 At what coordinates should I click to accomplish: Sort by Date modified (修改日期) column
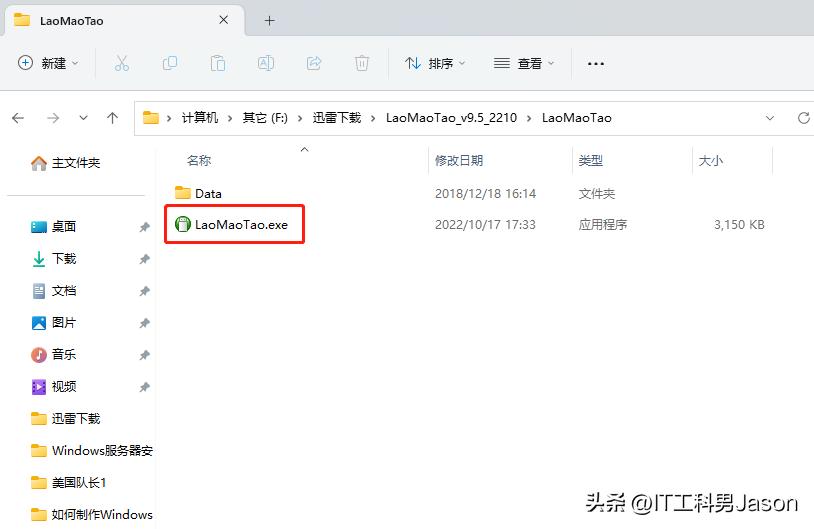(x=459, y=161)
